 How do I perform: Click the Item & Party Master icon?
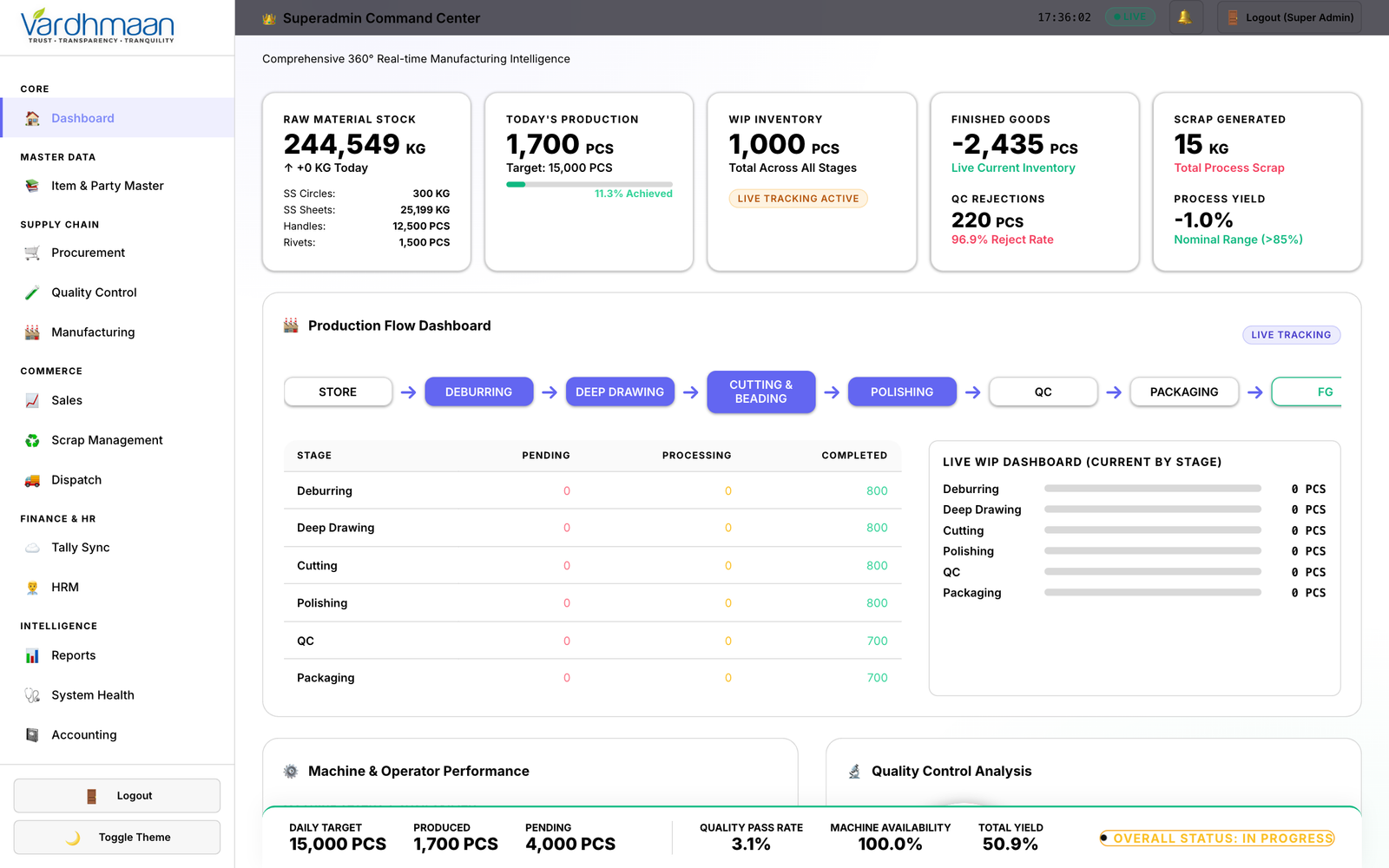(32, 186)
